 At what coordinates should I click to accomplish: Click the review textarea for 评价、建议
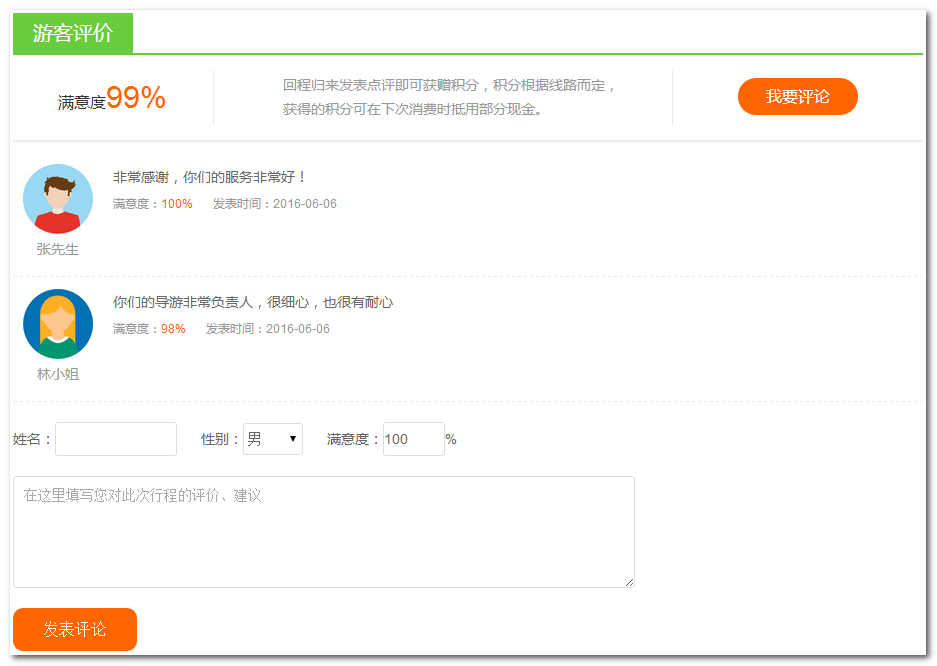(324, 532)
